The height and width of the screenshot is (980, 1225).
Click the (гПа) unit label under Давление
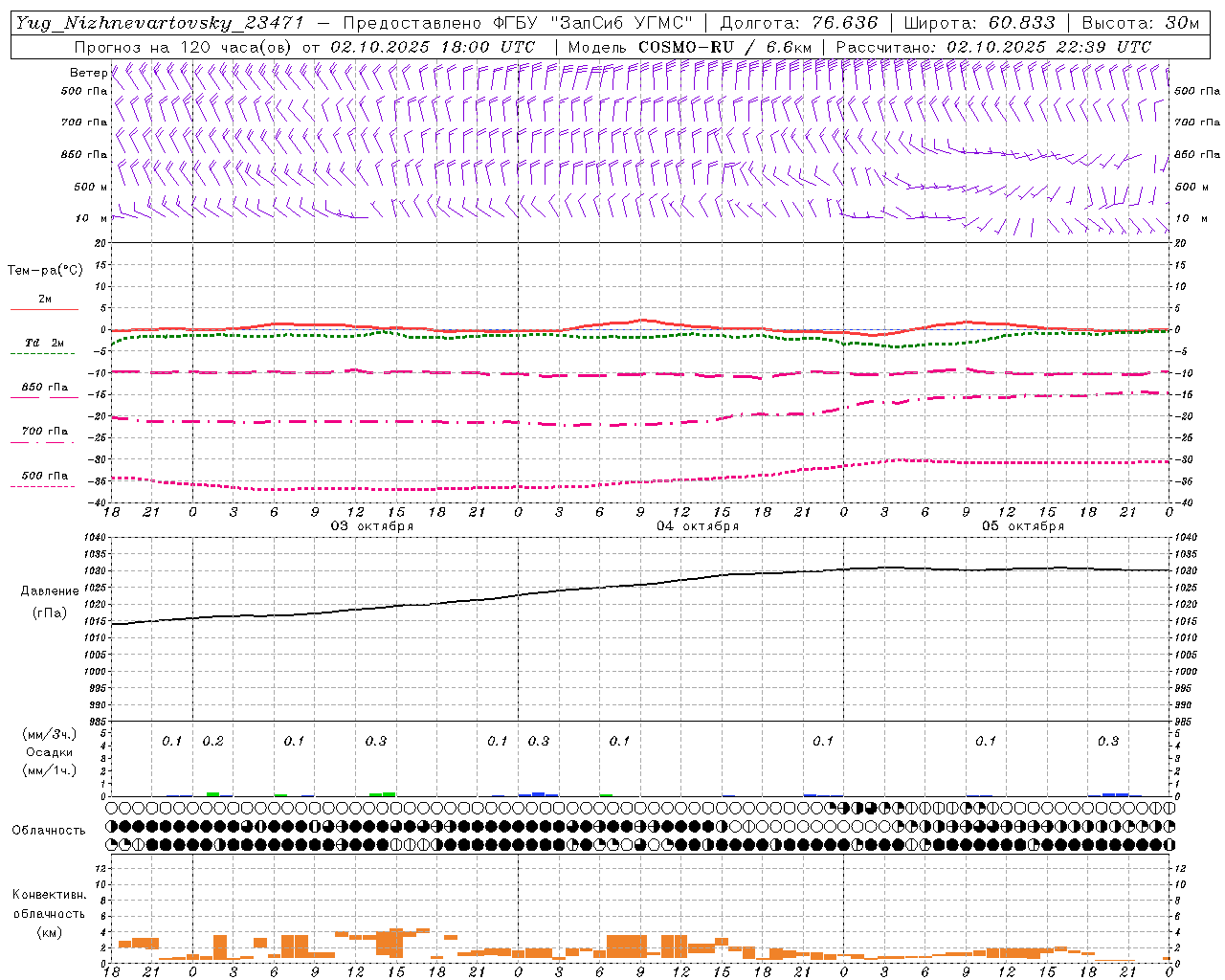(x=50, y=613)
